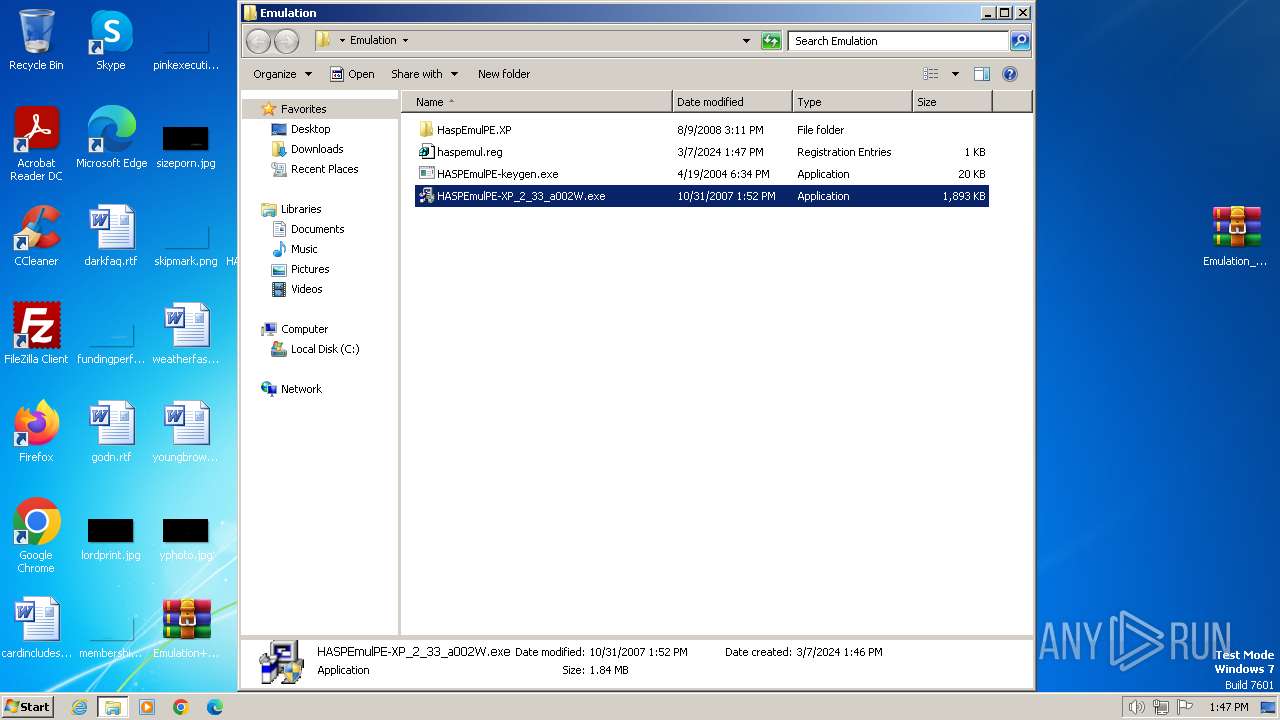
Task: Open Acrobat Reader DC desktop shortcut
Action: pos(36,144)
